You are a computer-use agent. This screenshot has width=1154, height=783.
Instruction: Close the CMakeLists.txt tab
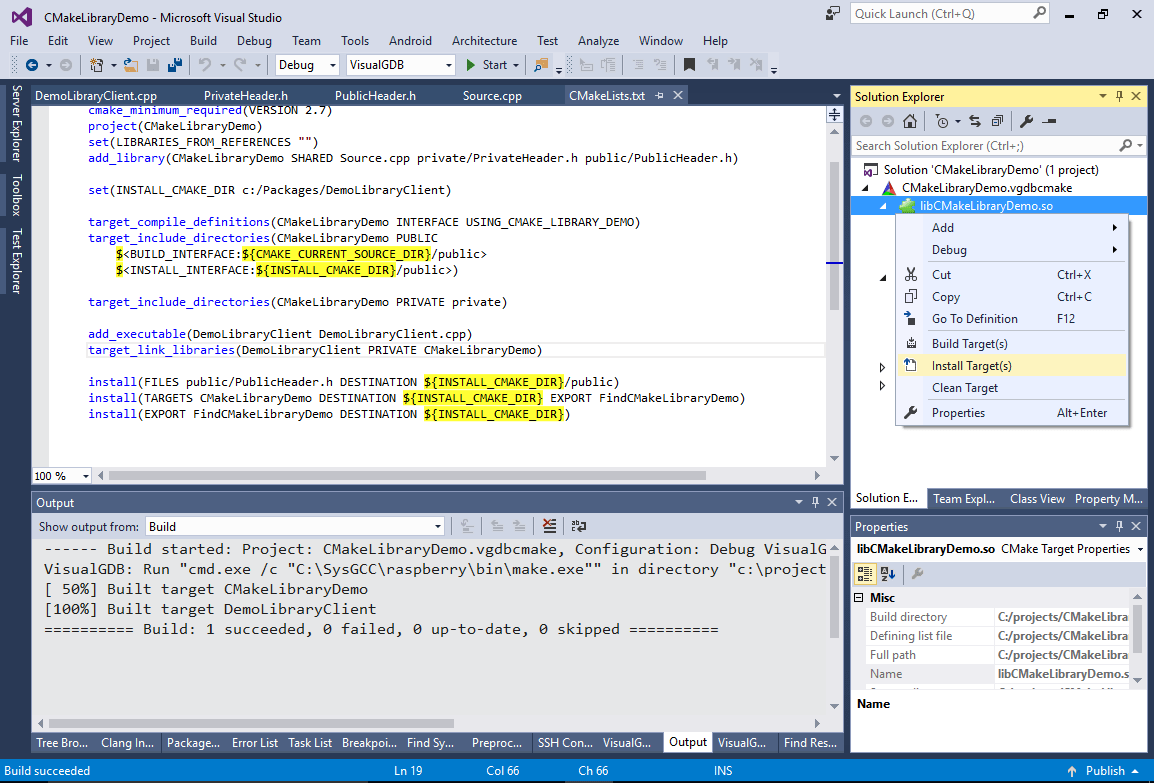tap(678, 95)
